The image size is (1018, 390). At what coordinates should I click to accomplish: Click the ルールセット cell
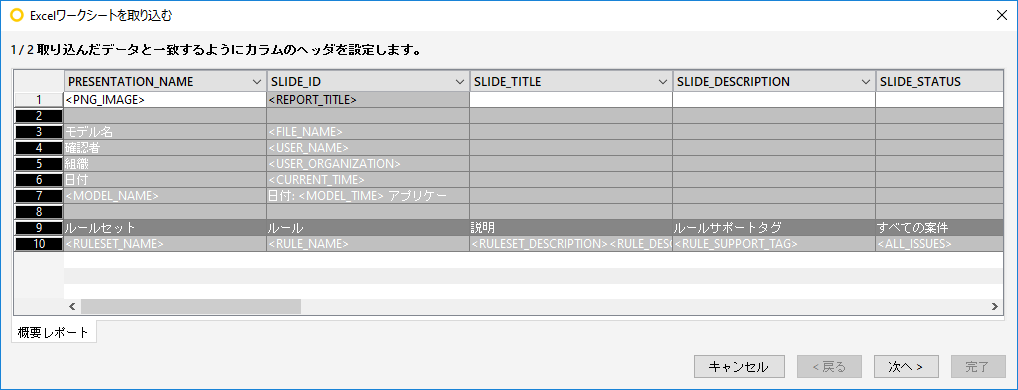(165, 228)
